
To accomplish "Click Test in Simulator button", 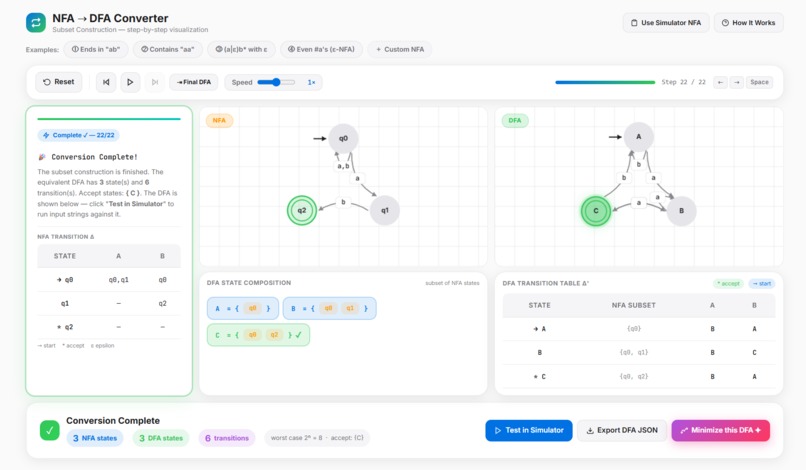I will [x=529, y=430].
